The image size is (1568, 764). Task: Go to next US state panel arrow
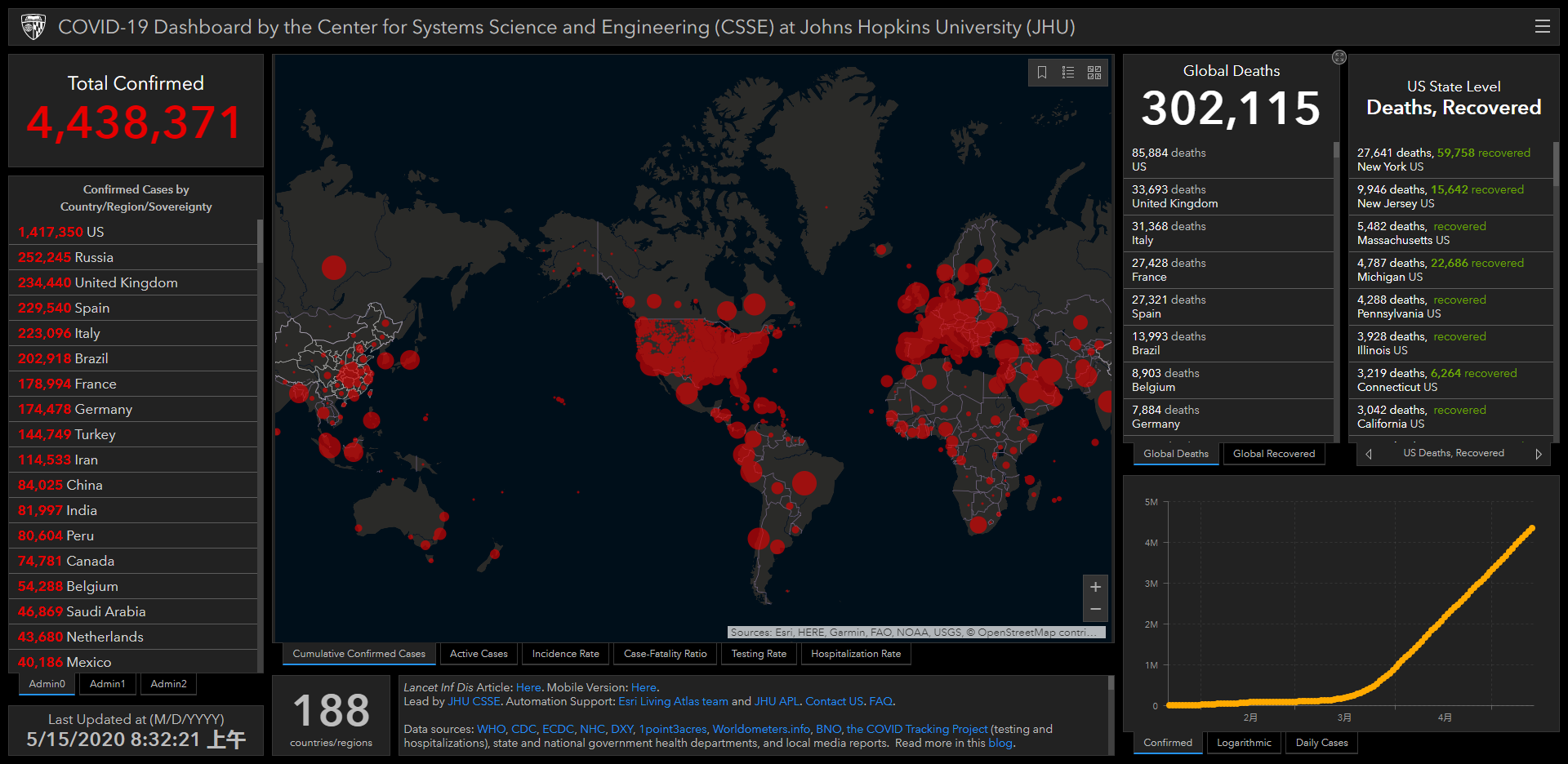pyautogui.click(x=1538, y=454)
